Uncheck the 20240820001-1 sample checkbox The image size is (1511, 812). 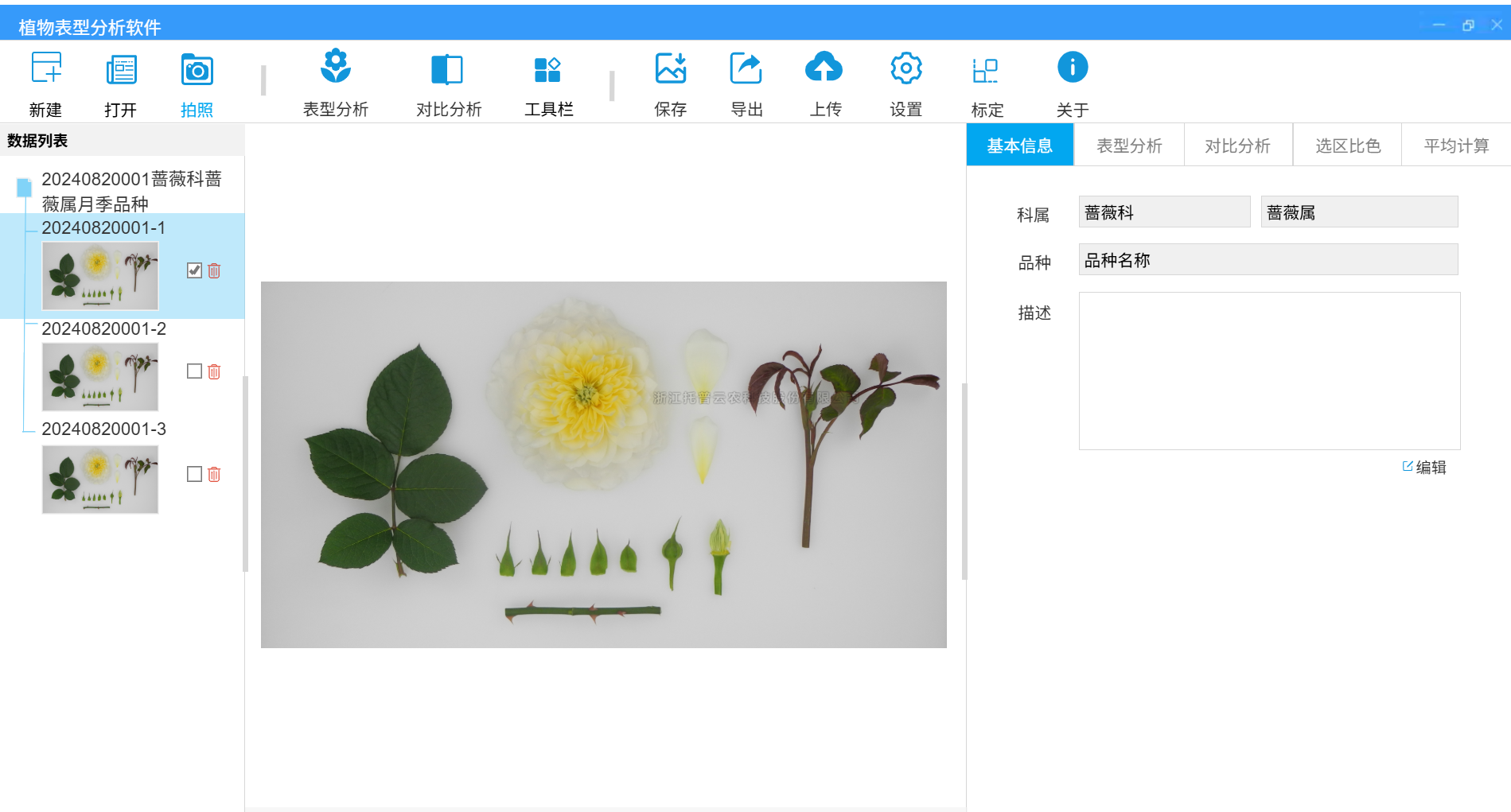193,270
